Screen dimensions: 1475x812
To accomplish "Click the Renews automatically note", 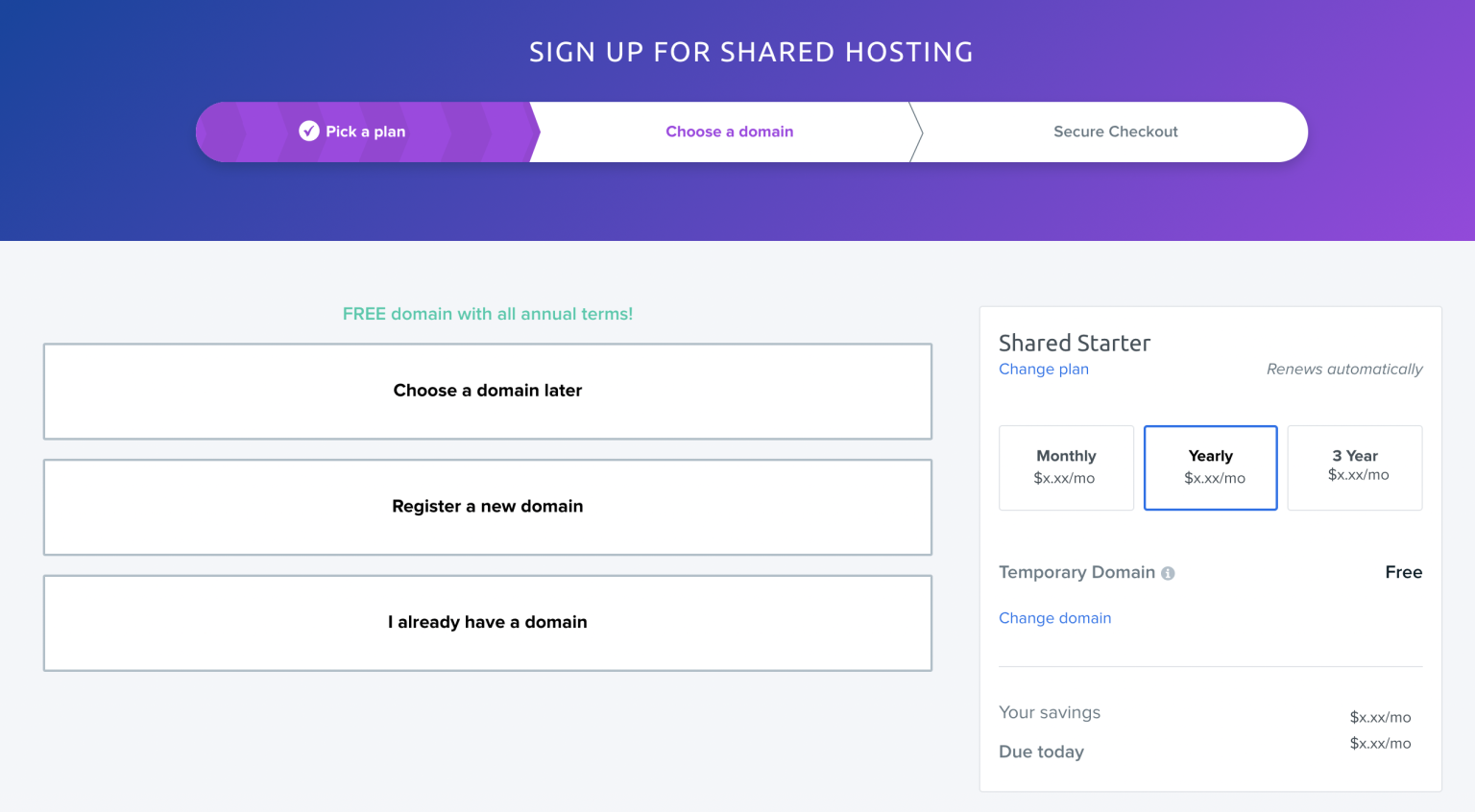I will pyautogui.click(x=1343, y=370).
